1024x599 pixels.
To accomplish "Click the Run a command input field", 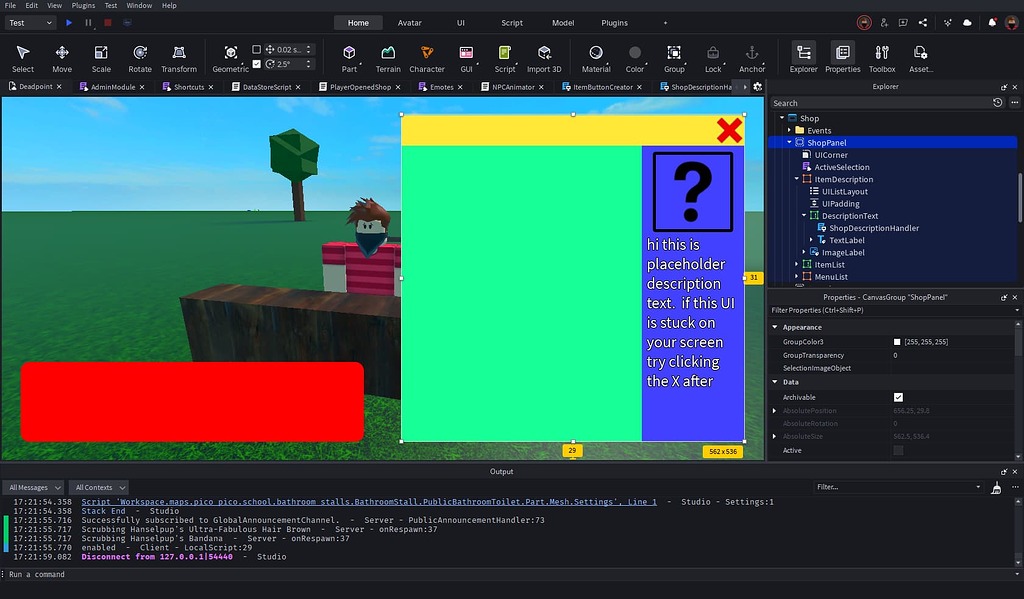I will [x=100, y=574].
